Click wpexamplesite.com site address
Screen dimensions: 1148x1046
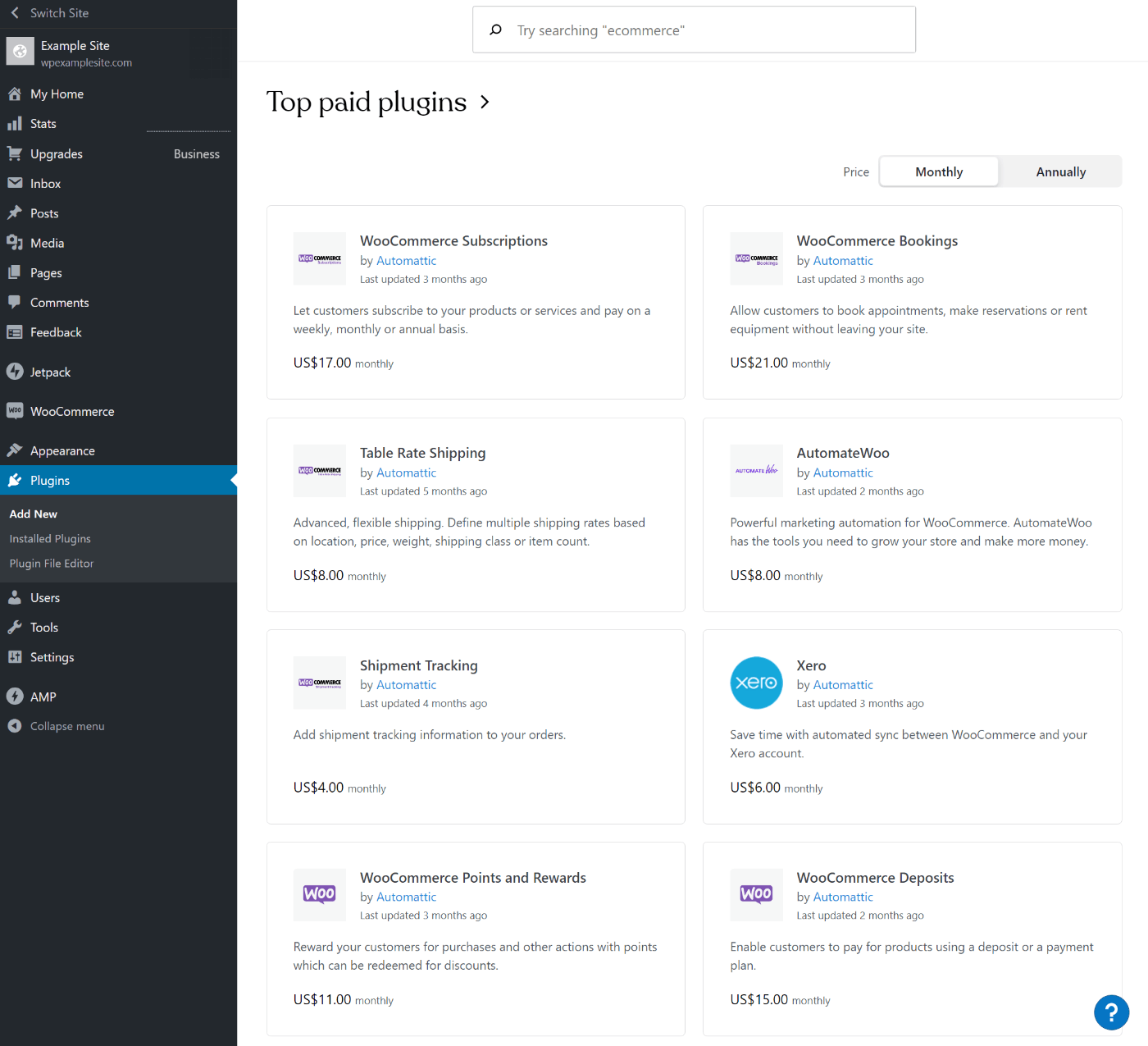(86, 63)
